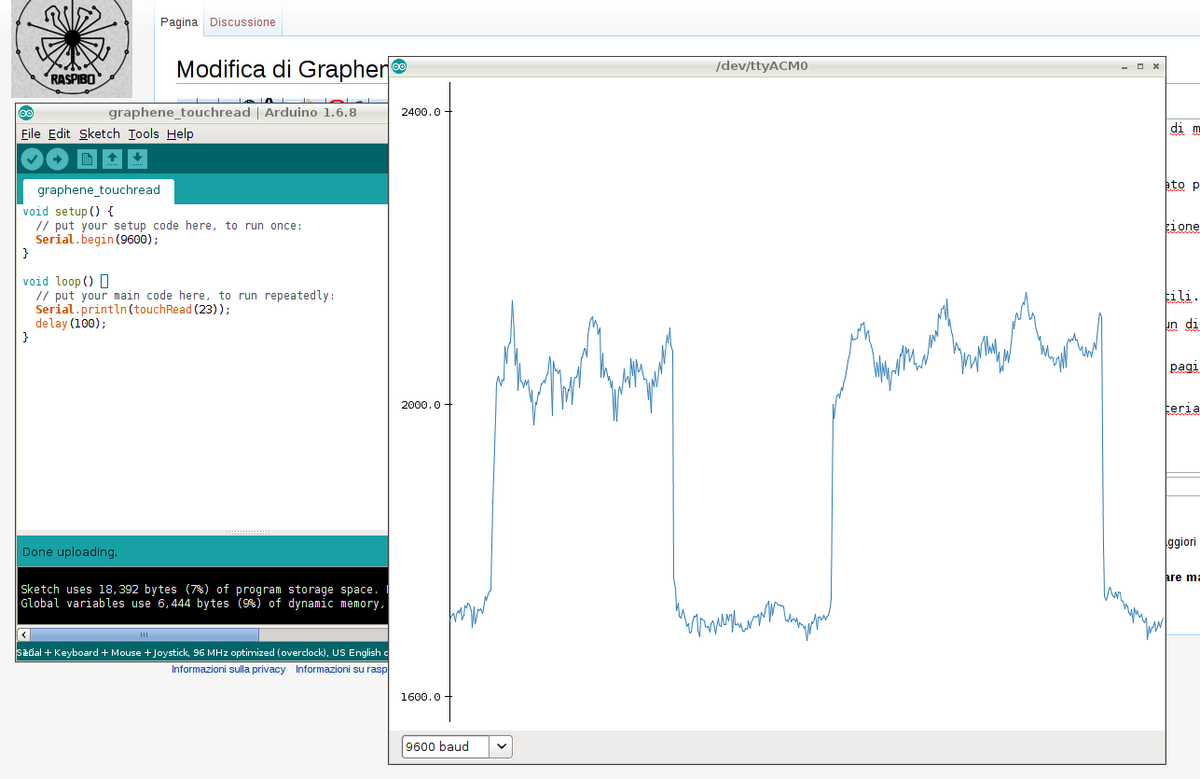Open the Help menu
1200x779 pixels.
[180, 134]
